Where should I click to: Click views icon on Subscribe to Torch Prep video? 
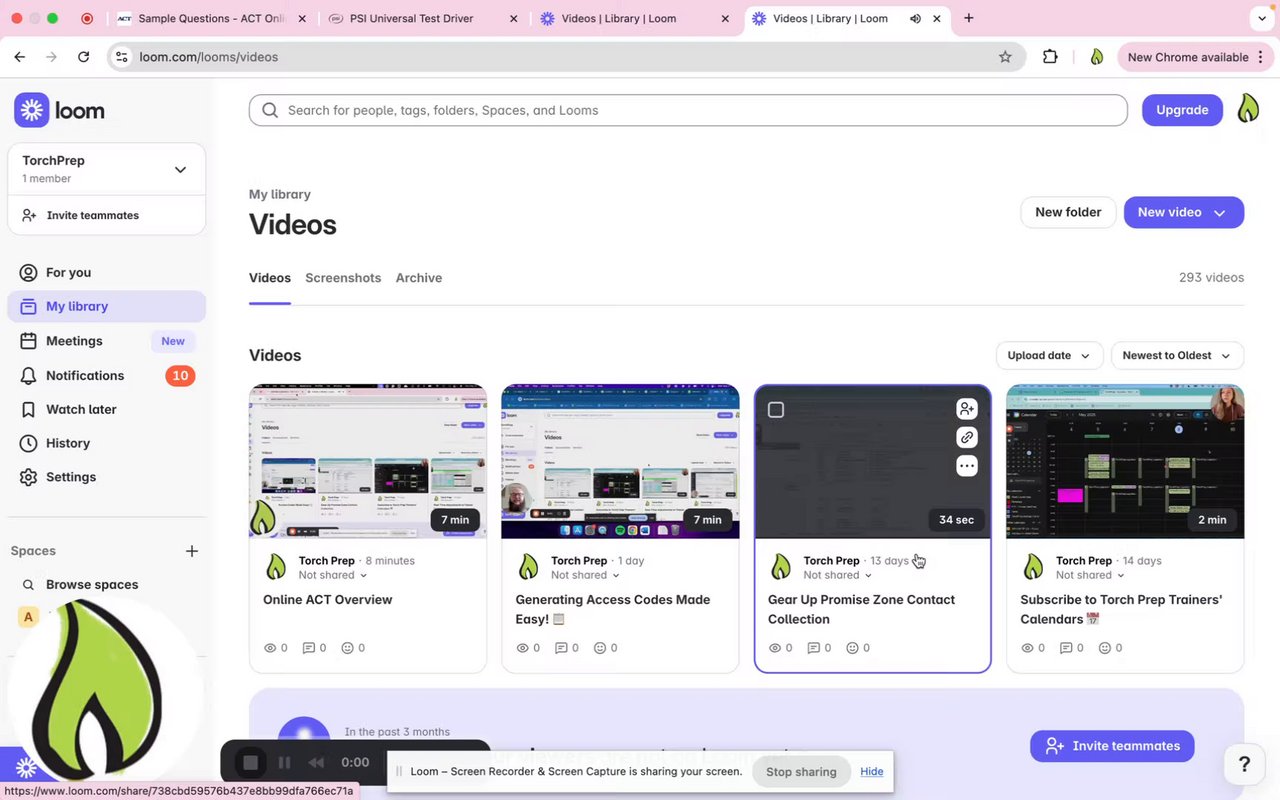(x=1027, y=648)
